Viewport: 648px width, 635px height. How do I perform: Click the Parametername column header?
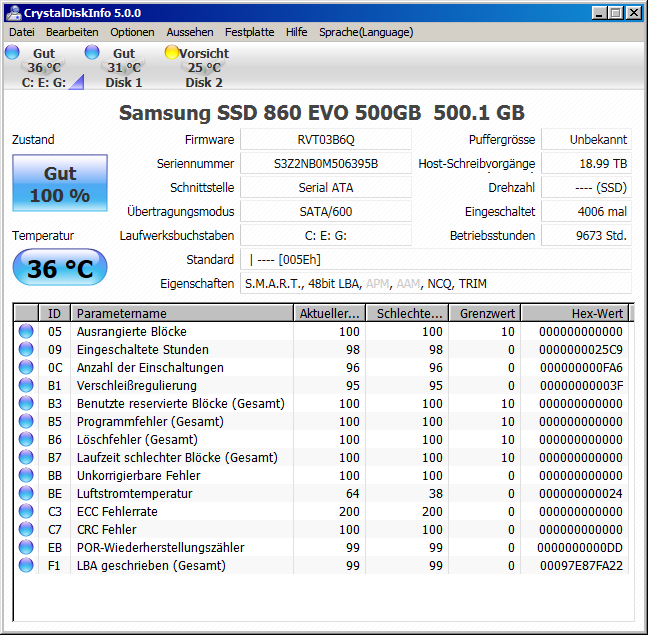(182, 313)
